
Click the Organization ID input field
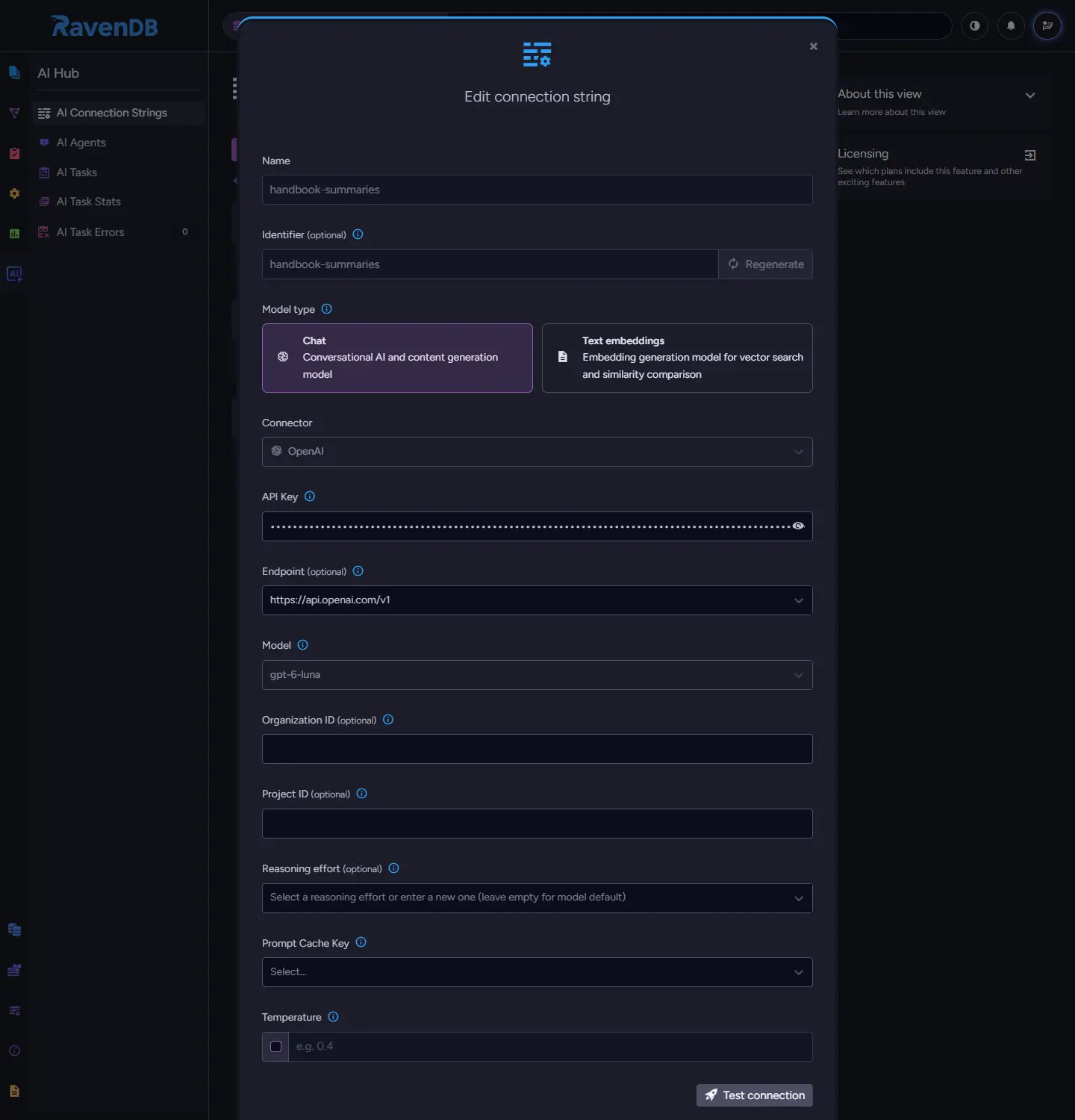point(537,749)
